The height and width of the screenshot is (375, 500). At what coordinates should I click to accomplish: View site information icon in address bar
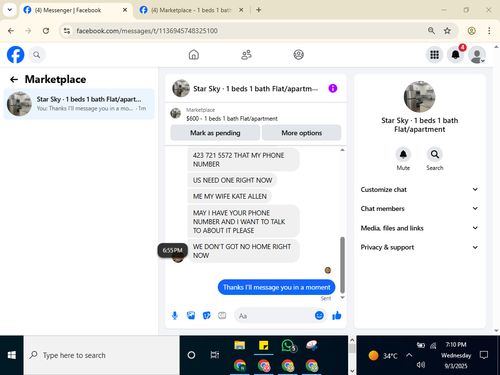tap(67, 31)
